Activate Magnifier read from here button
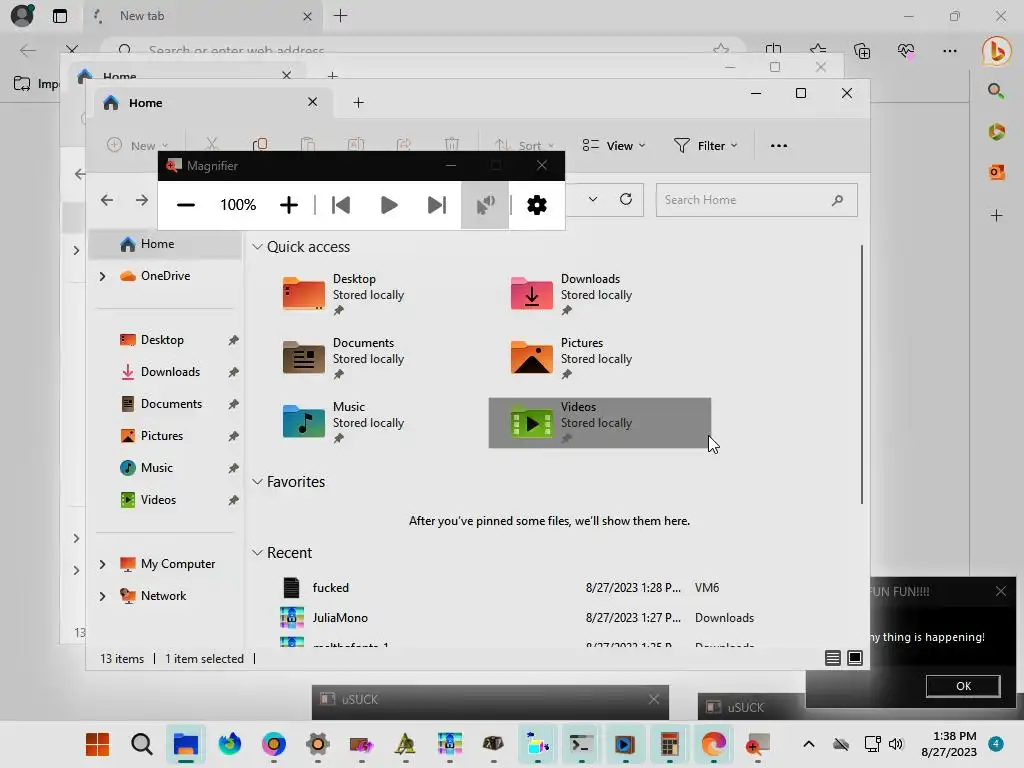Viewport: 1024px width, 768px height. pyautogui.click(x=485, y=205)
